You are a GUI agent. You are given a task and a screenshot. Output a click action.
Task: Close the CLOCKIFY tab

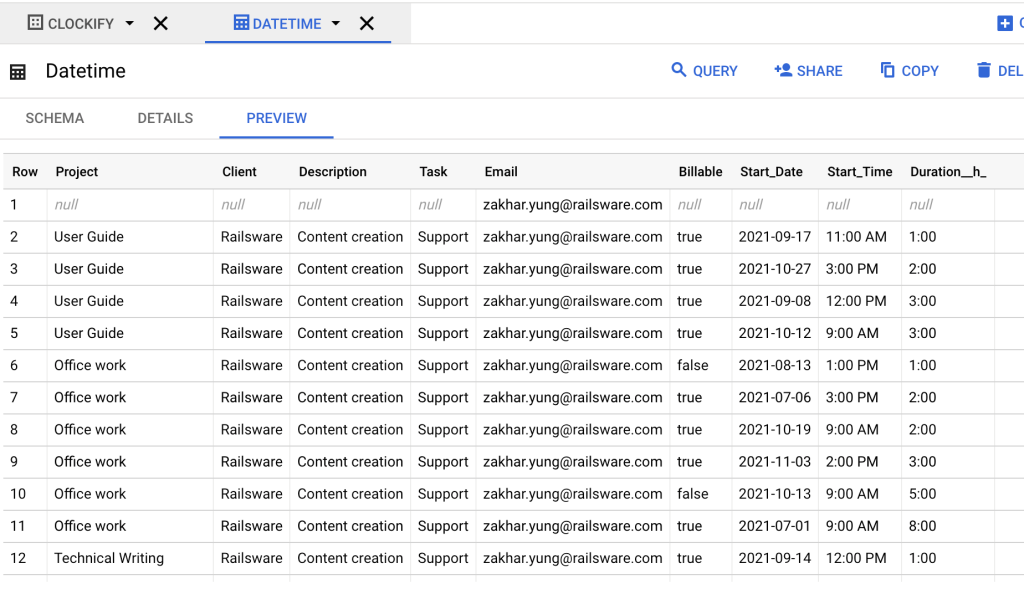coord(161,22)
